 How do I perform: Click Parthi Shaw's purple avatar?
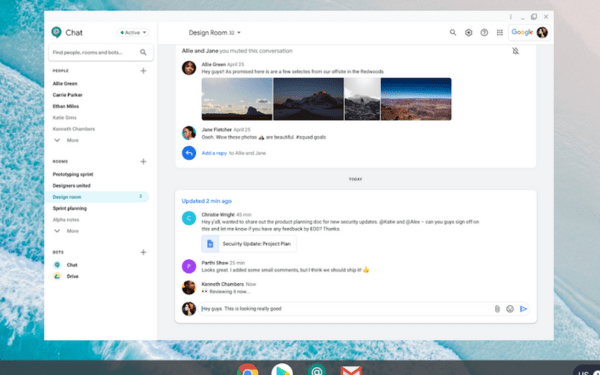pos(189,266)
